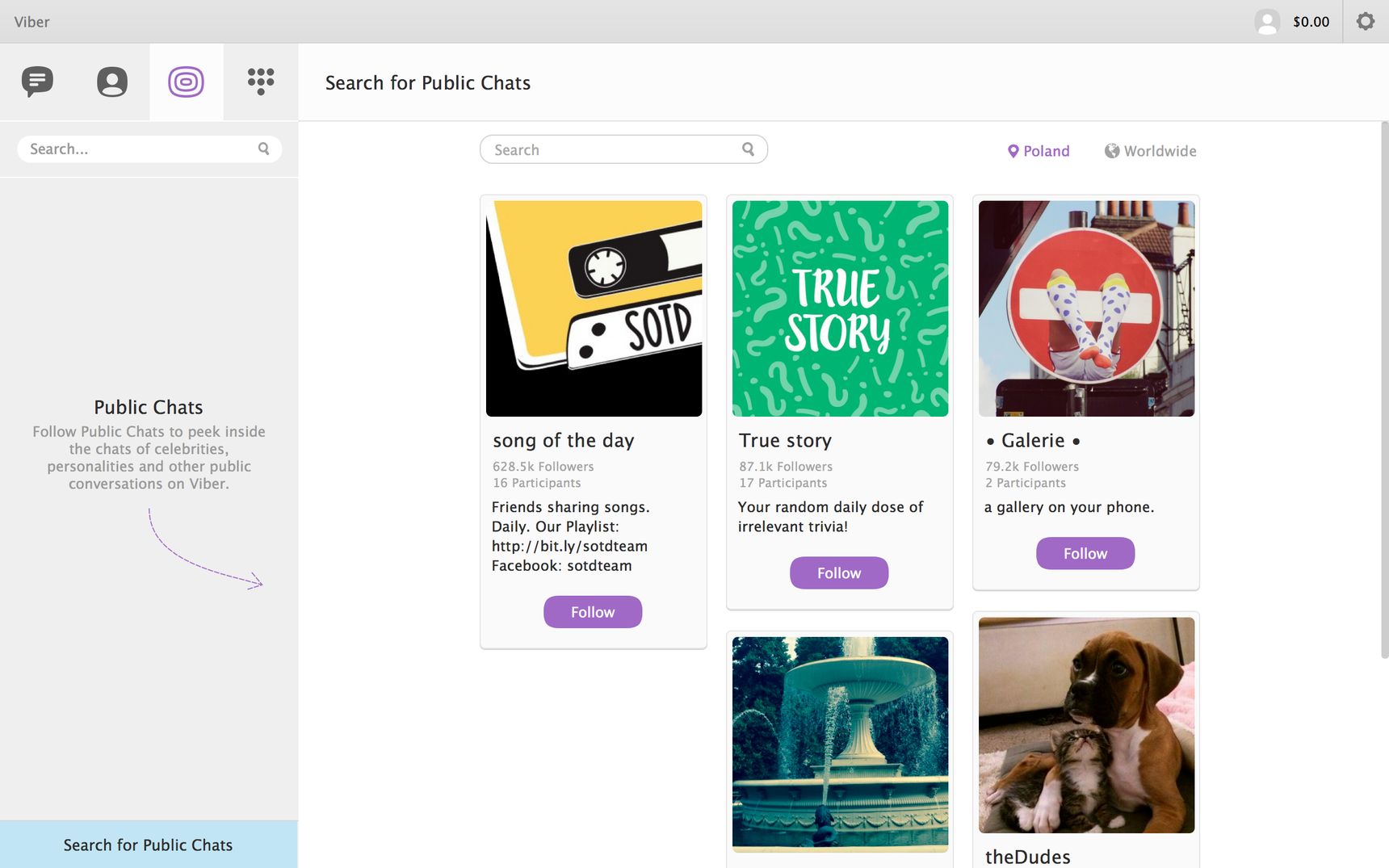Click the http://bit.ly/sotdteam link text
The image size is (1389, 868).
tap(569, 547)
